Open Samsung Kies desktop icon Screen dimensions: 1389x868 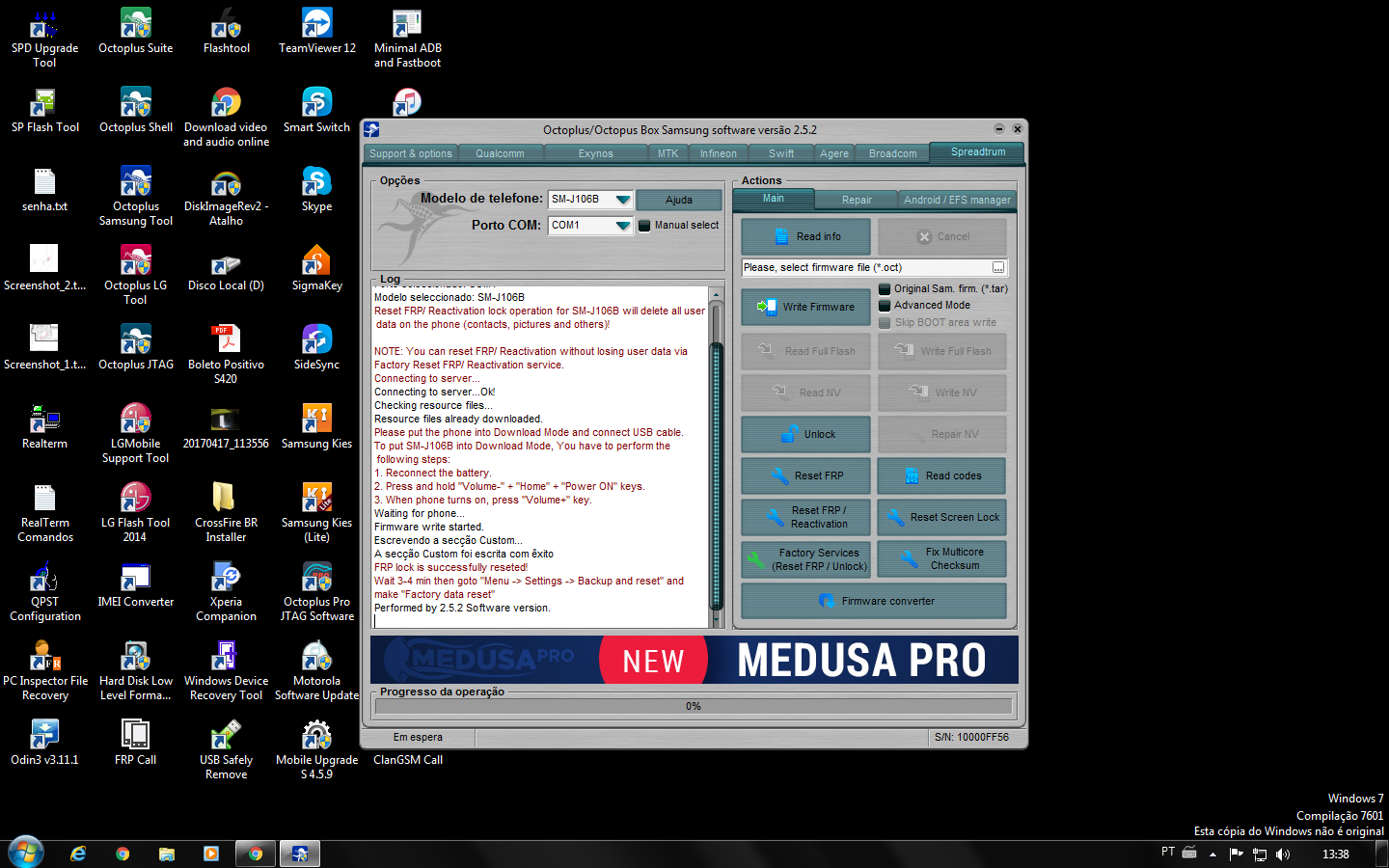tap(316, 427)
